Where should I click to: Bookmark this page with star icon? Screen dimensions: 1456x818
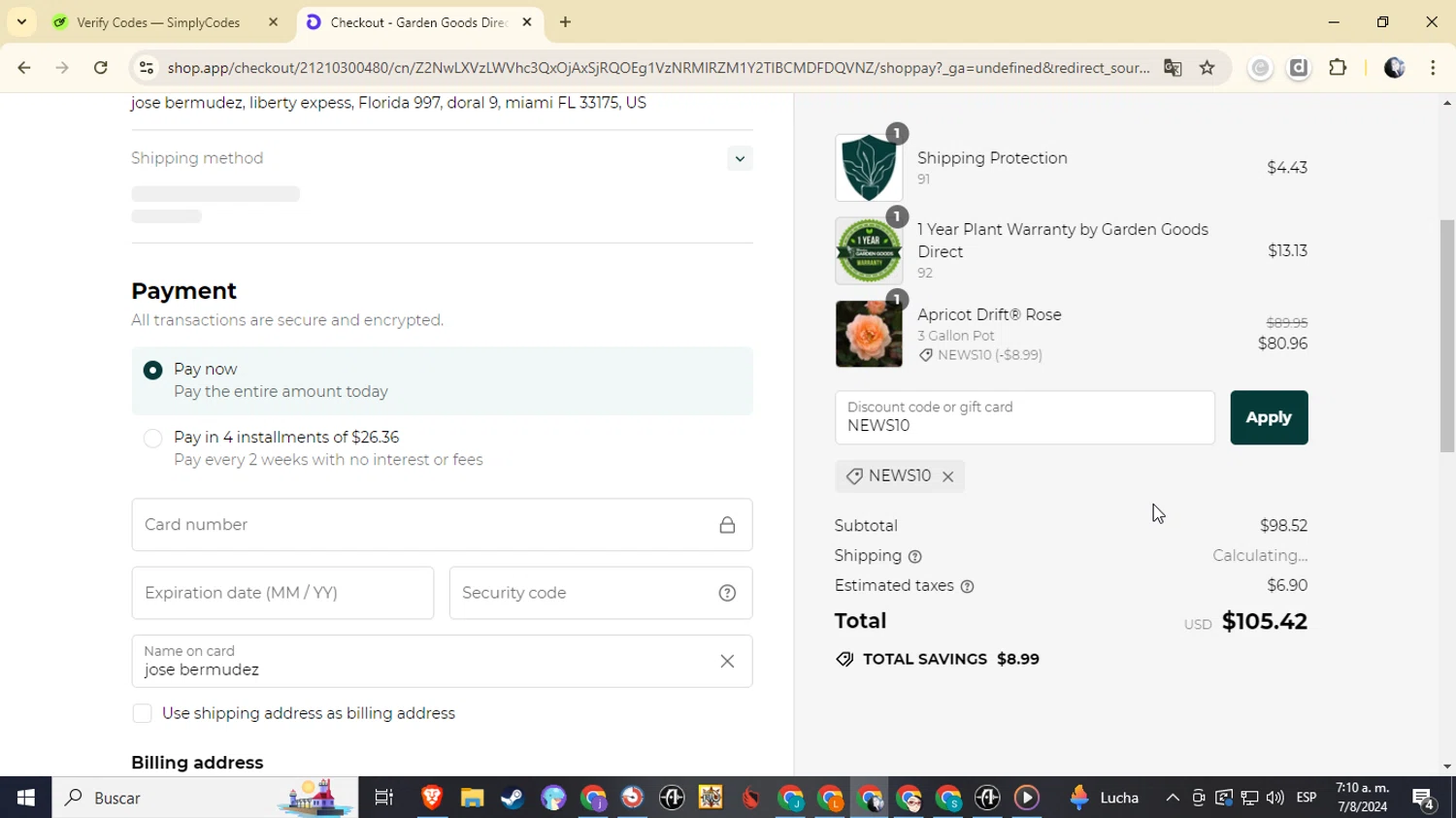(1207, 68)
